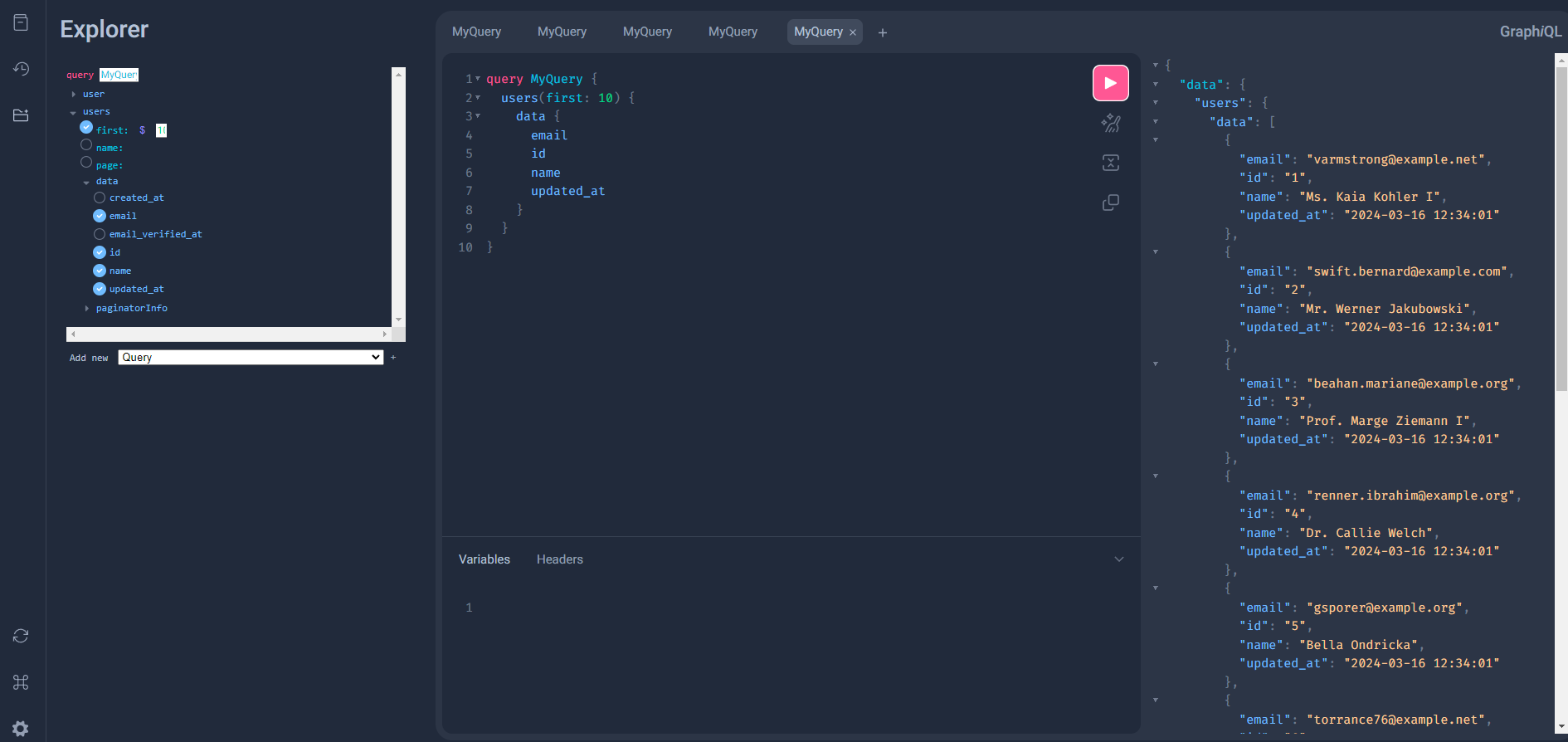The image size is (1568, 742).
Task: Click updated_at on query line 7
Action: click(567, 191)
